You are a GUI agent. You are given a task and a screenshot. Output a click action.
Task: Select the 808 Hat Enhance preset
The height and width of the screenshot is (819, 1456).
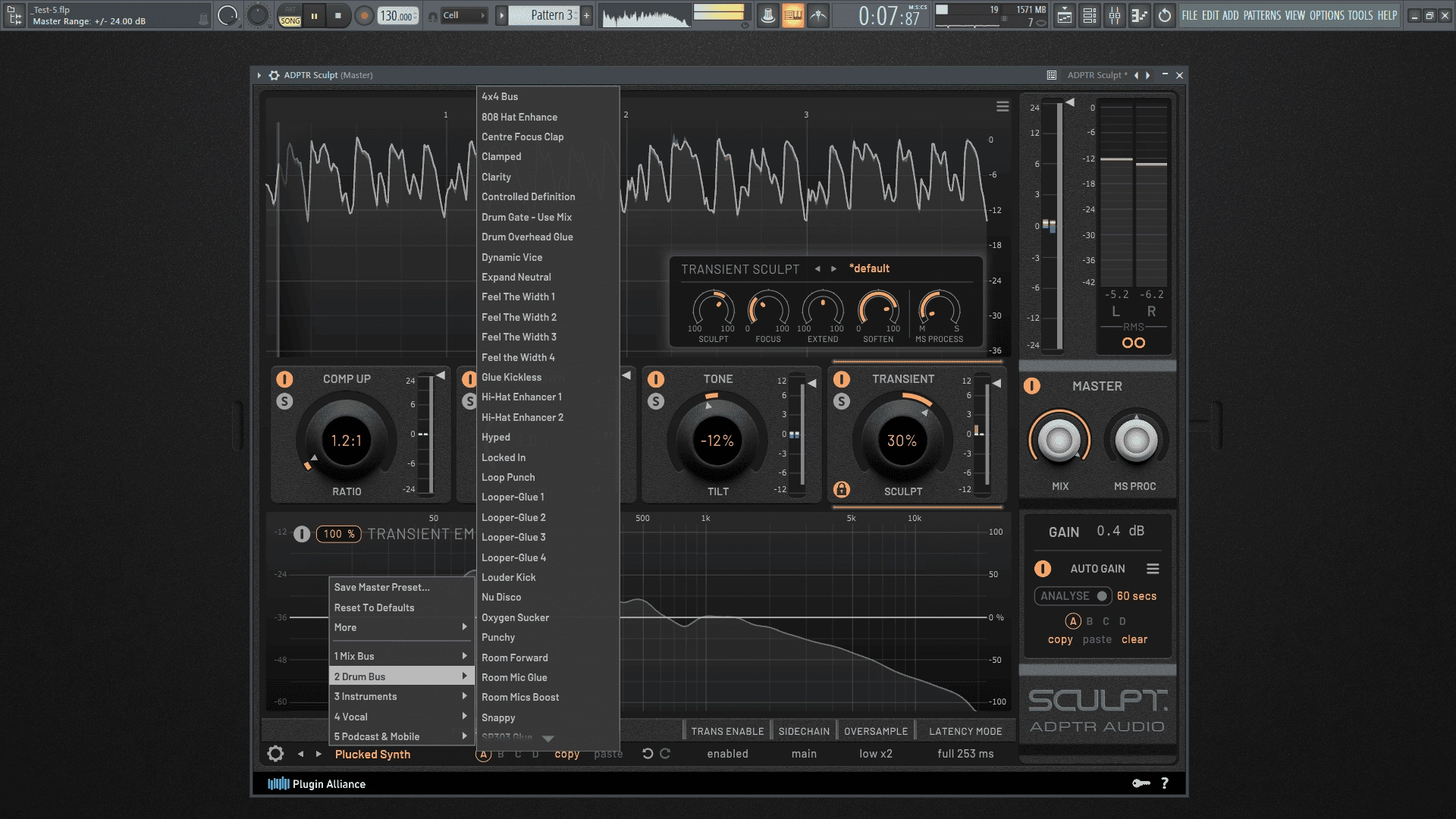point(548,117)
